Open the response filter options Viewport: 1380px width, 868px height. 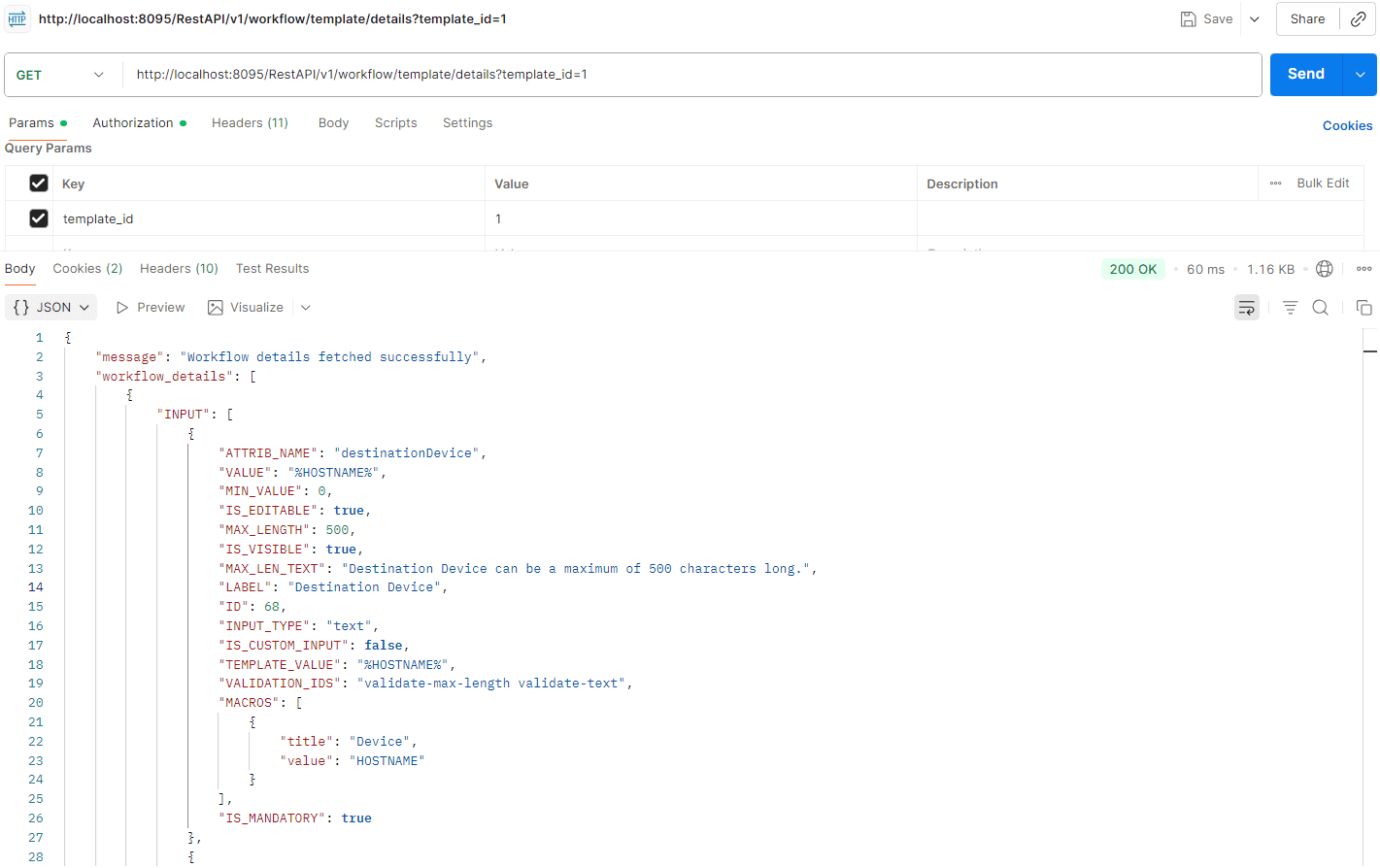pyautogui.click(x=1290, y=307)
